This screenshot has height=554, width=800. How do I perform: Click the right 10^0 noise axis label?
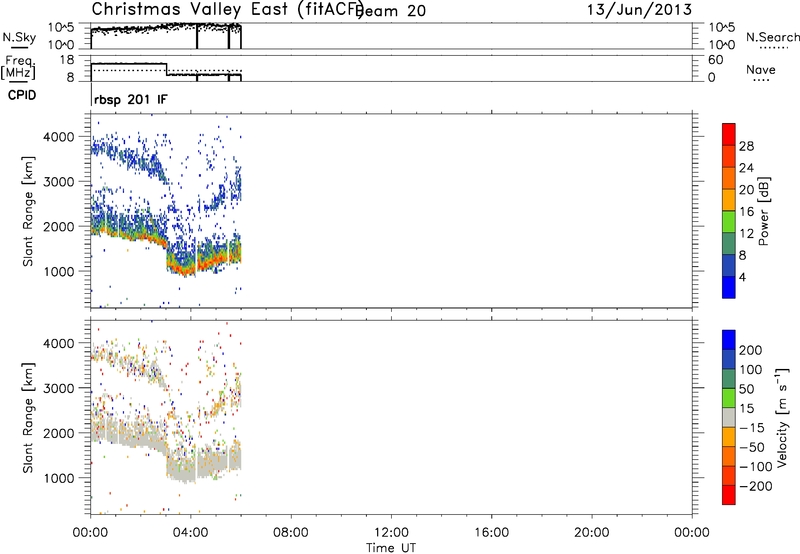pyautogui.click(x=721, y=44)
